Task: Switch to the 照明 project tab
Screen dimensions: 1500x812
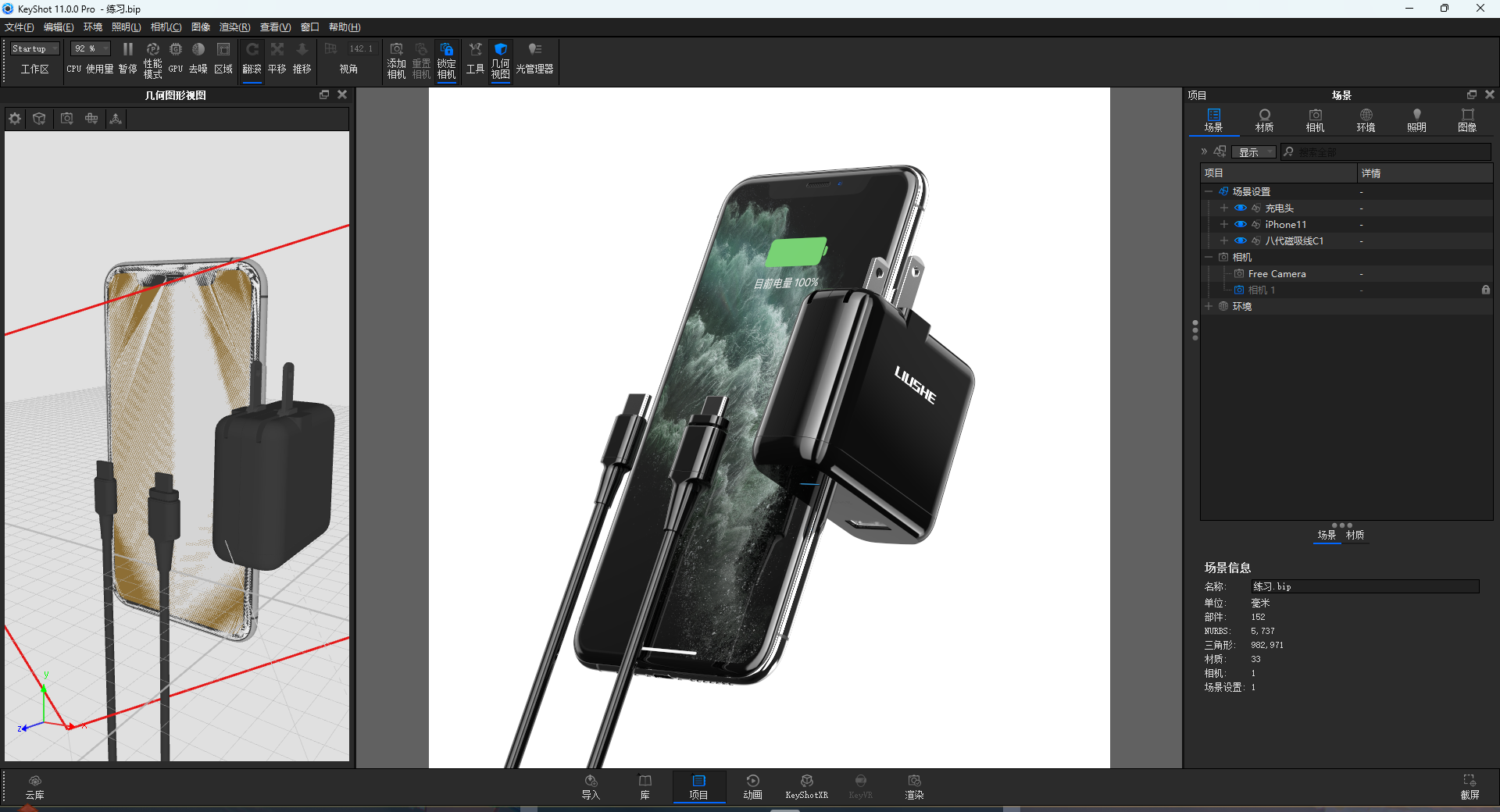Action: pos(1417,121)
